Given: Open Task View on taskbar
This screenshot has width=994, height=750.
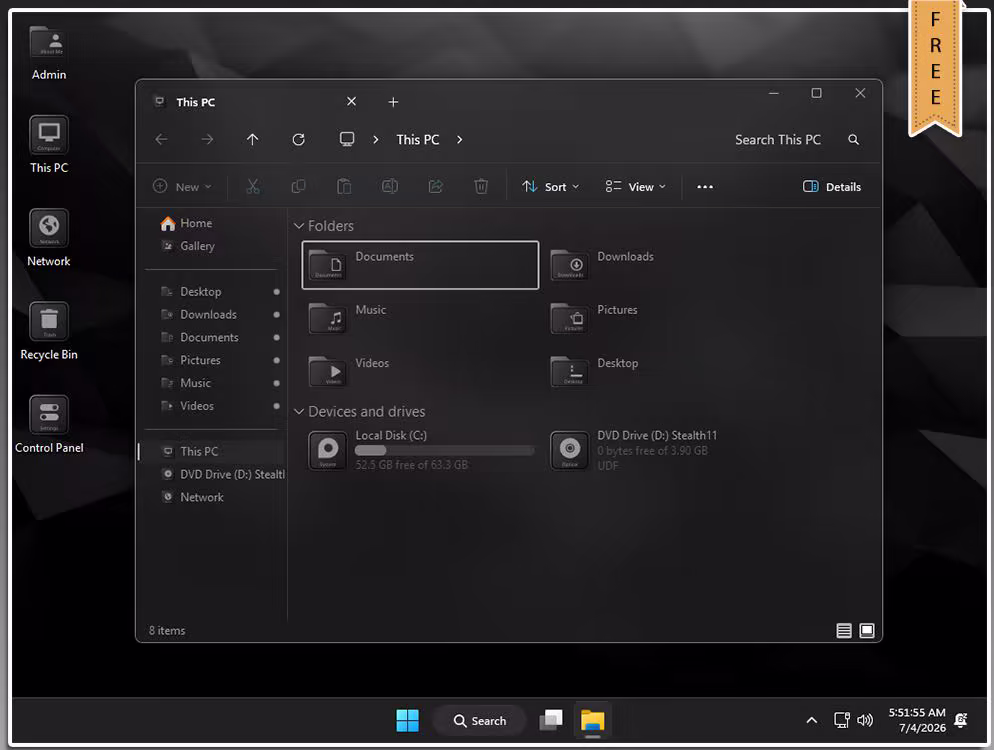Looking at the screenshot, I should click(x=551, y=720).
